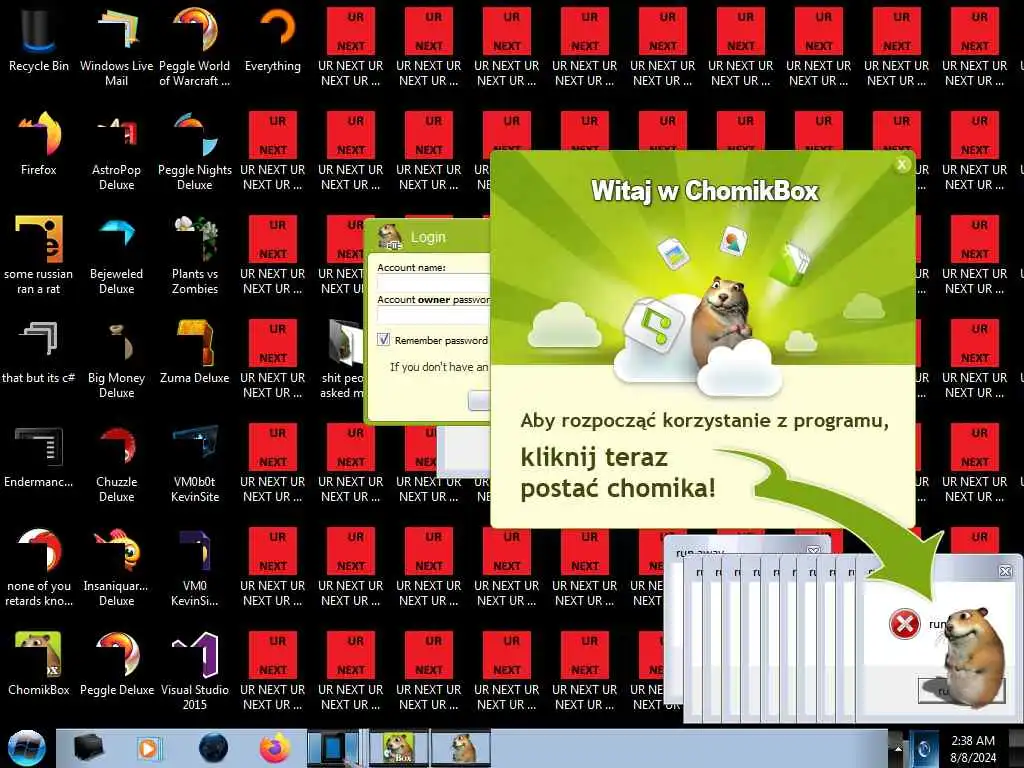Click the 'Witaj w ChomikBox' heading
Viewport: 1024px width, 768px height.
705,191
